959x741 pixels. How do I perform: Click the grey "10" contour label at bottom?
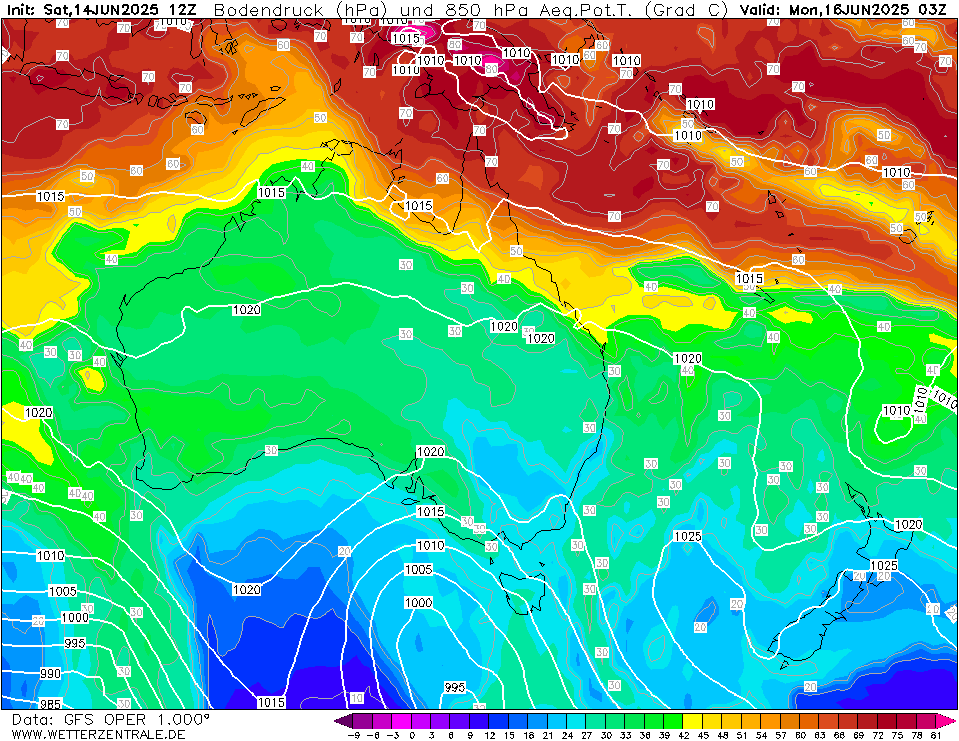tap(357, 698)
